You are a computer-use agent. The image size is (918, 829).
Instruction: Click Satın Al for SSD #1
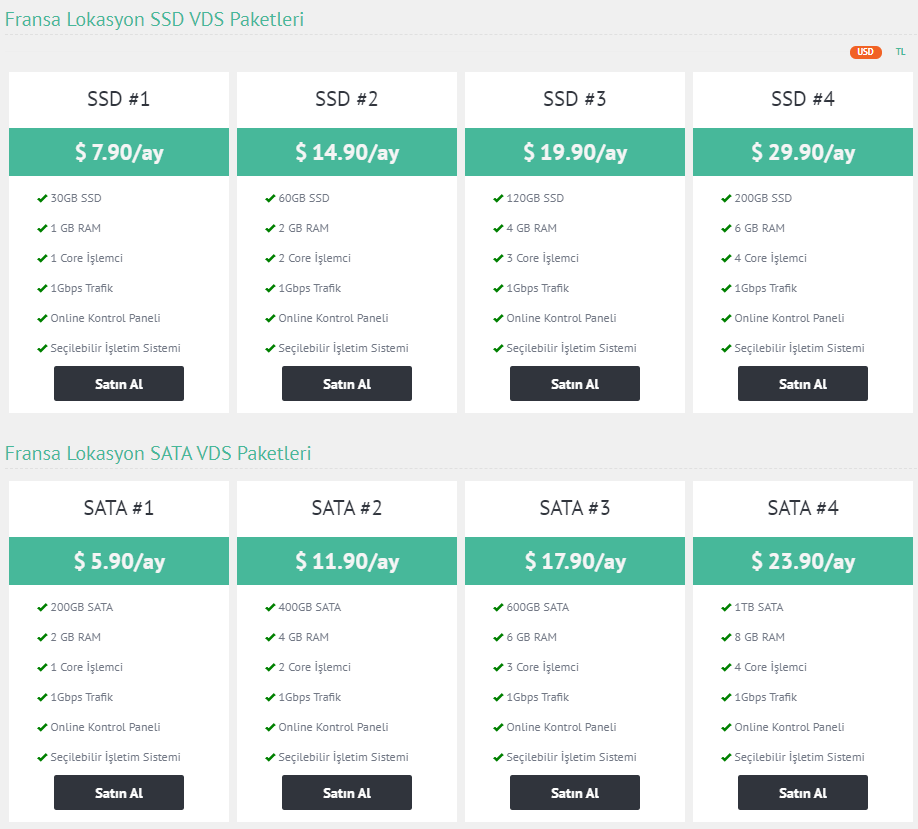(x=119, y=383)
